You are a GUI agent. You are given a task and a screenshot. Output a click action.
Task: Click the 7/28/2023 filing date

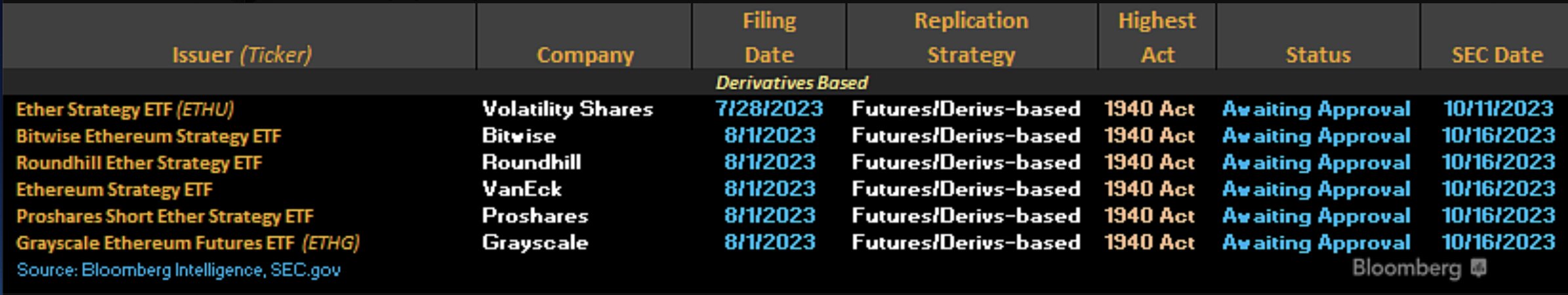click(769, 109)
